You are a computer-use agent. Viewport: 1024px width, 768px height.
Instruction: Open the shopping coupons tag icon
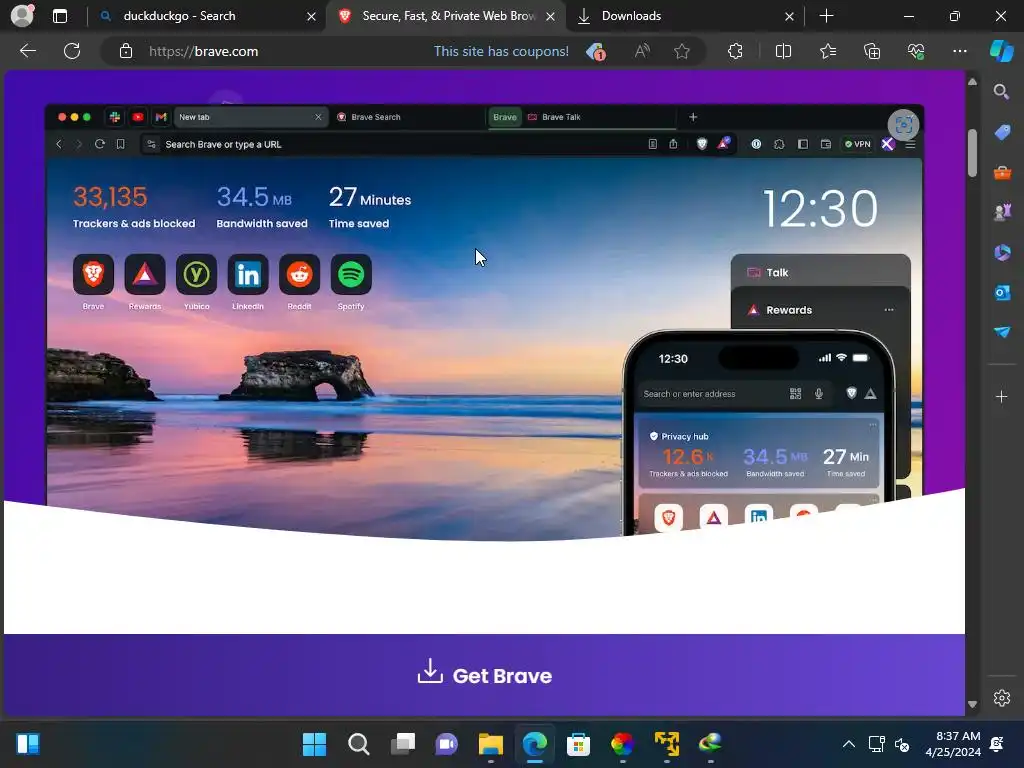(596, 51)
